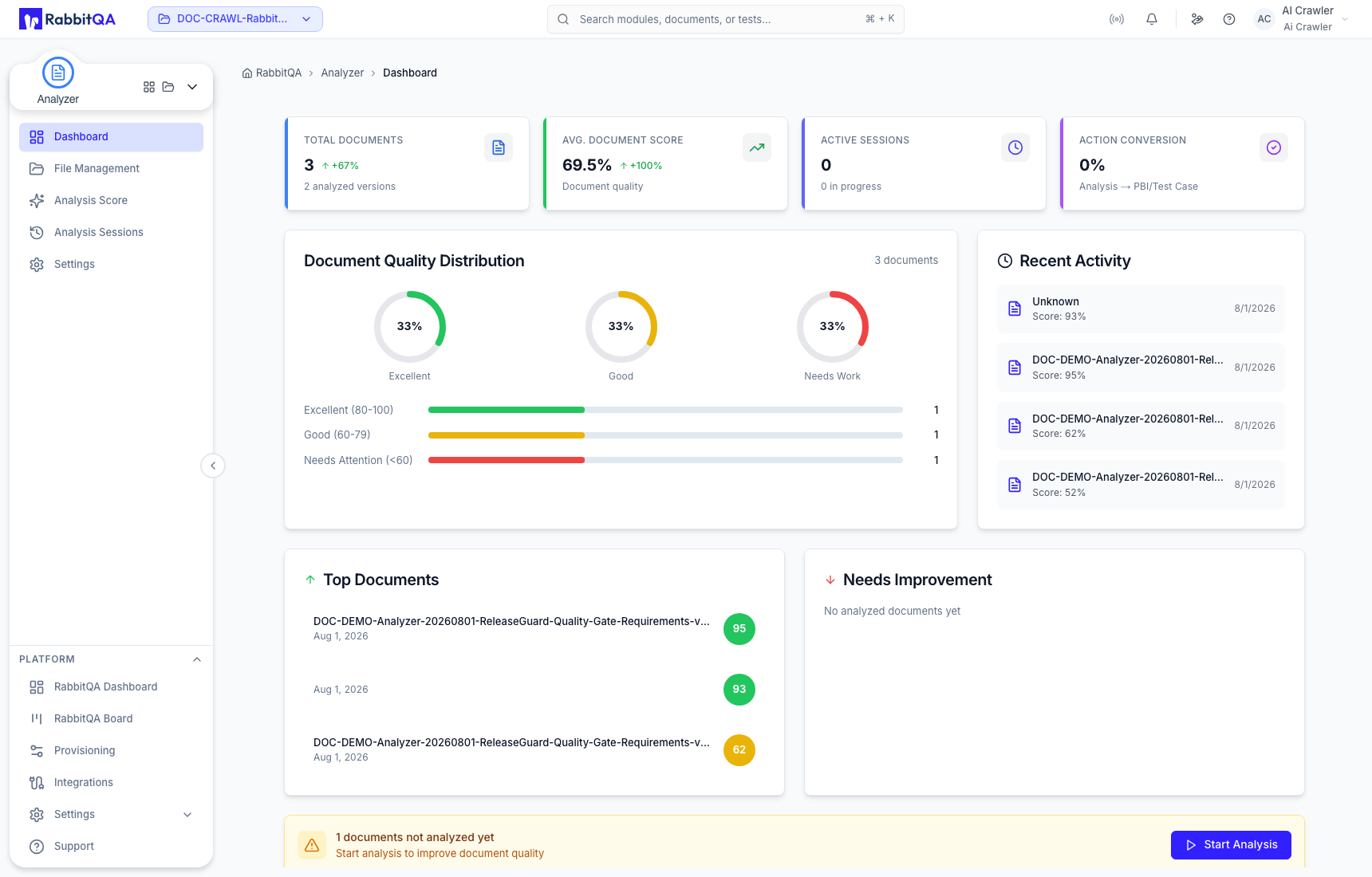
Task: Click the Good 33% donut gauge
Action: [621, 327]
